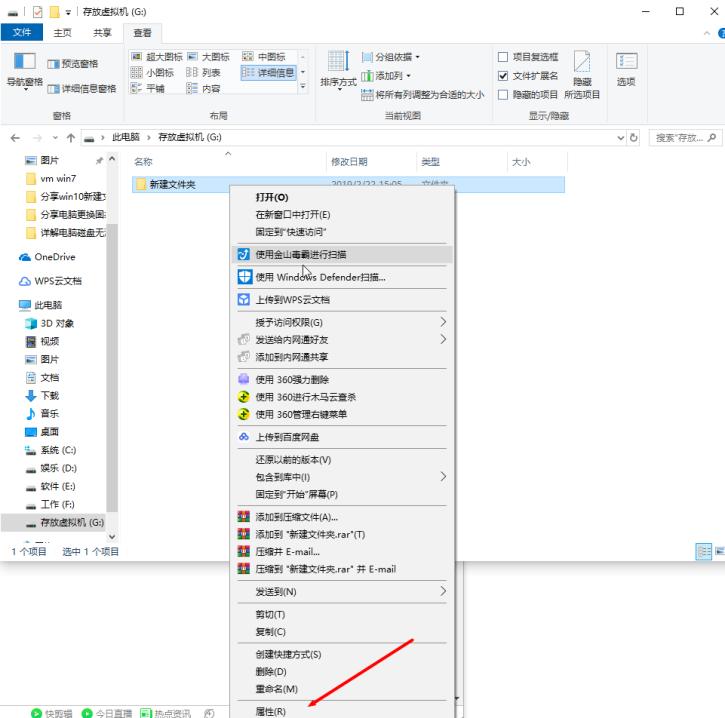Open OneDrive in navigation pane
This screenshot has width=725, height=718.
[x=48, y=257]
